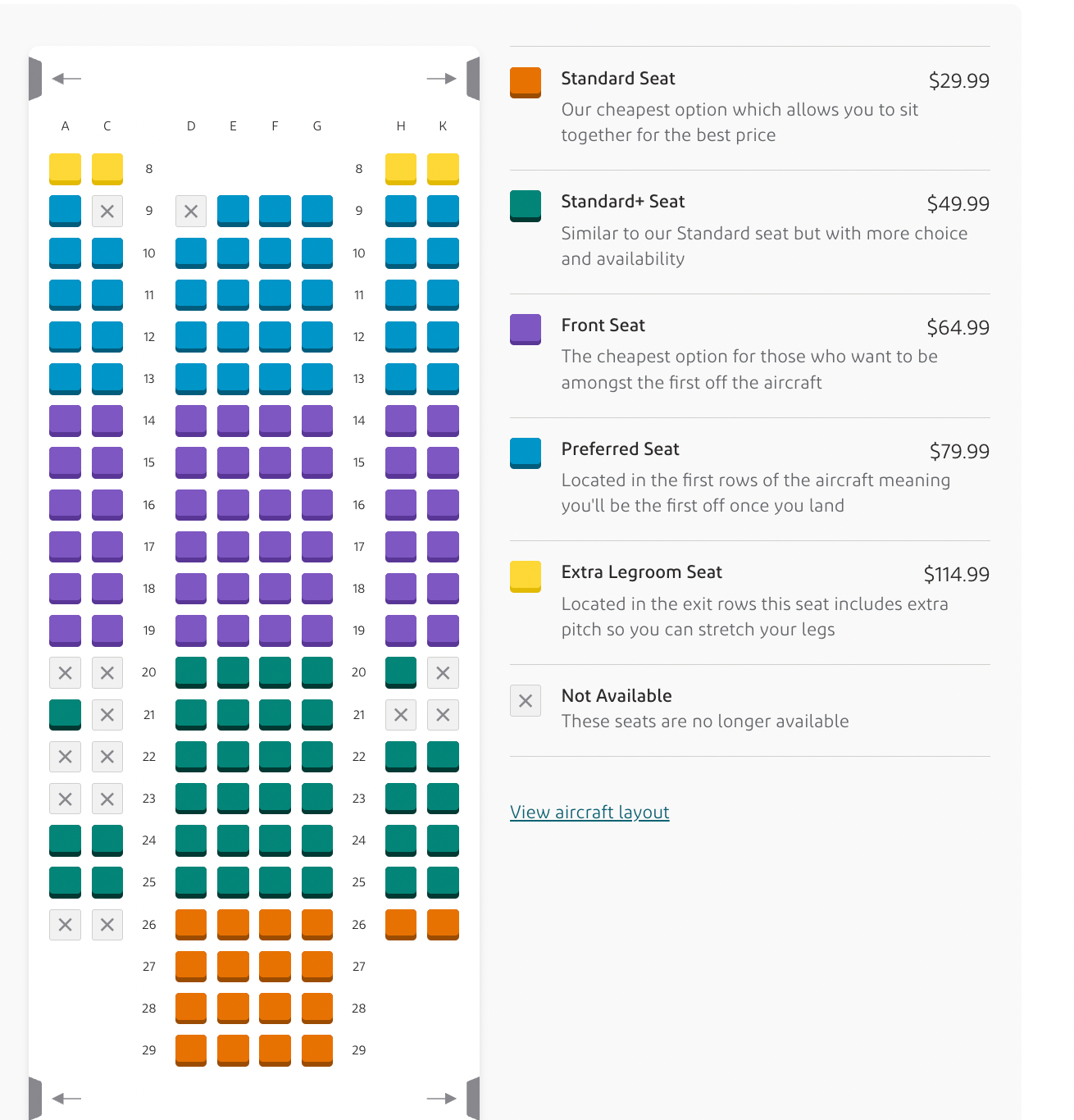Screen dimensions: 1074x1120
Task: Select Standard seat 29D
Action: click(191, 1049)
